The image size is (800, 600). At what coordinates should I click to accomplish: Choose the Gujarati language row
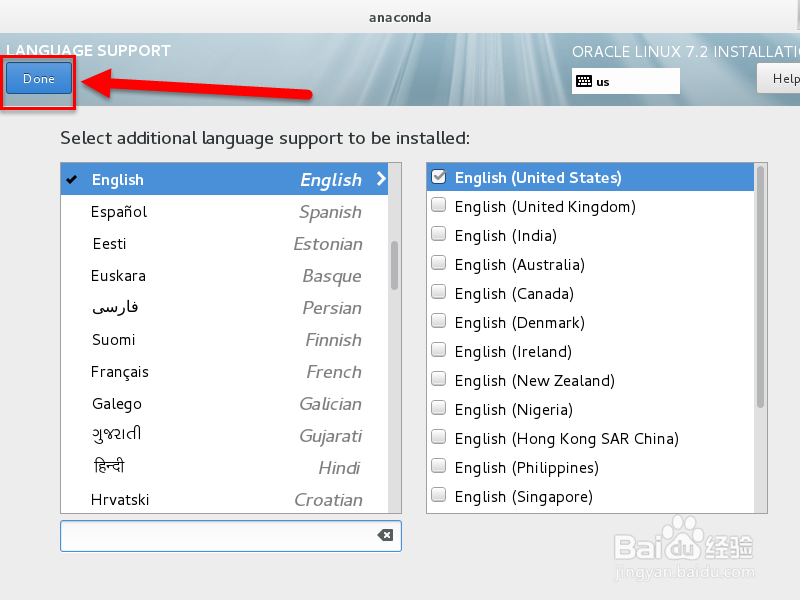click(224, 436)
